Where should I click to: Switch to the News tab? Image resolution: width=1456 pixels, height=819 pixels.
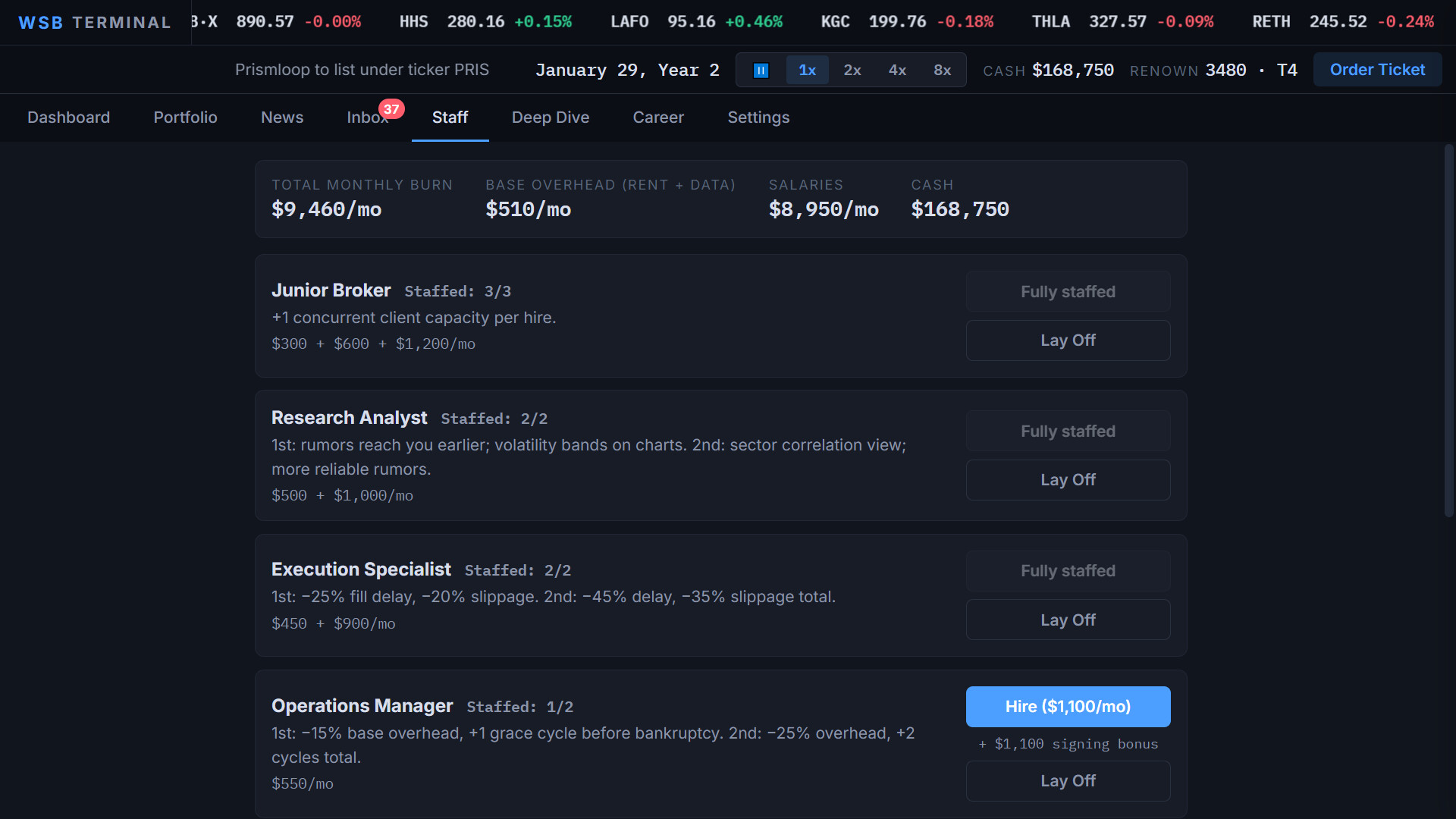click(282, 118)
